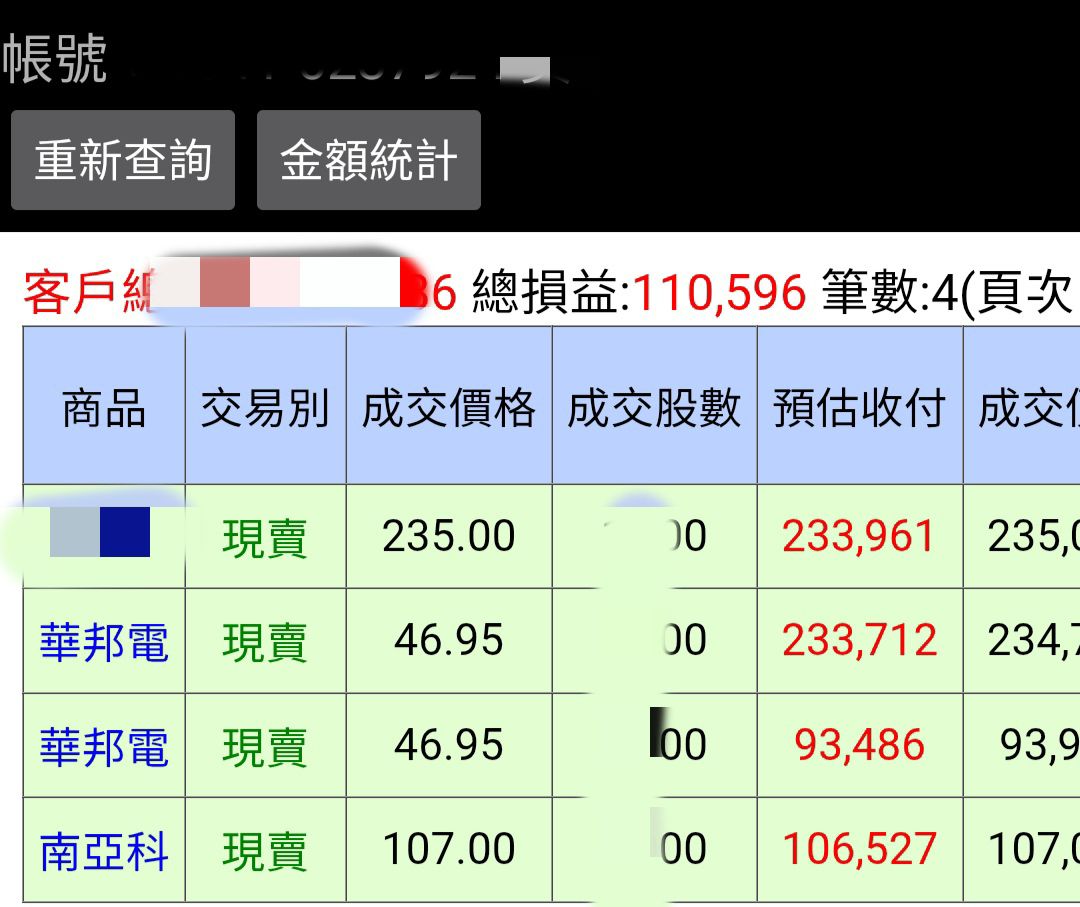Open the 南亞科 stock link
Viewport: 1080px width, 907px height.
(104, 851)
